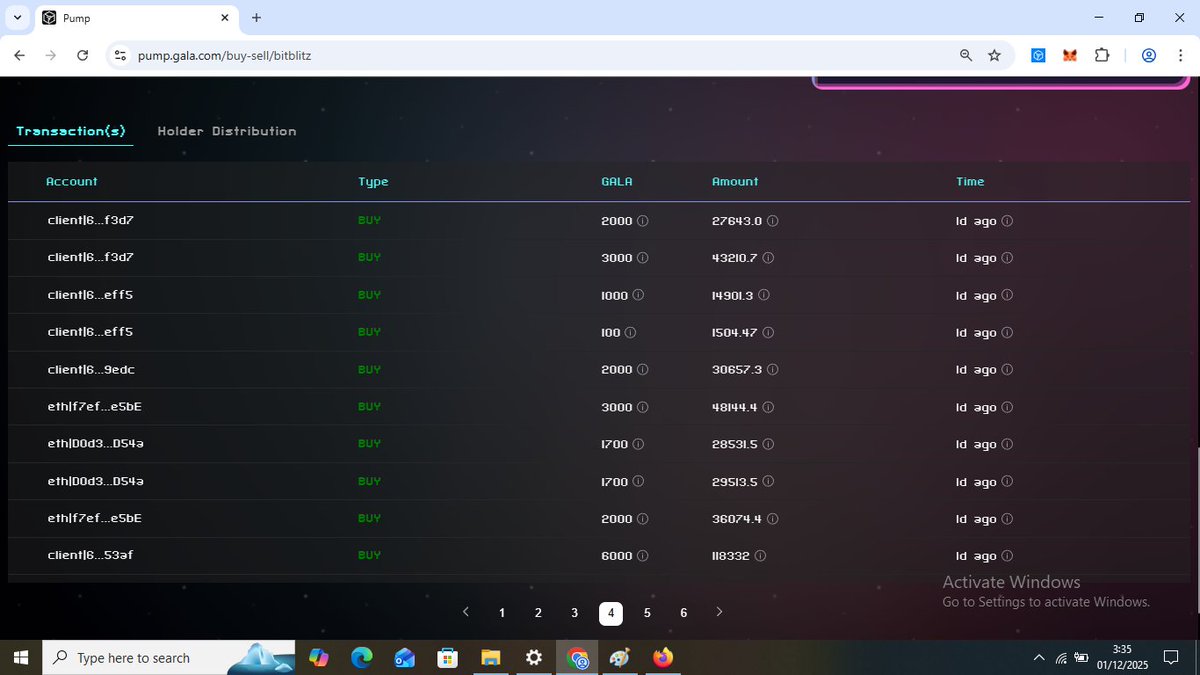This screenshot has width=1200, height=675.
Task: Go to the next transactions page arrow
Action: 719,612
